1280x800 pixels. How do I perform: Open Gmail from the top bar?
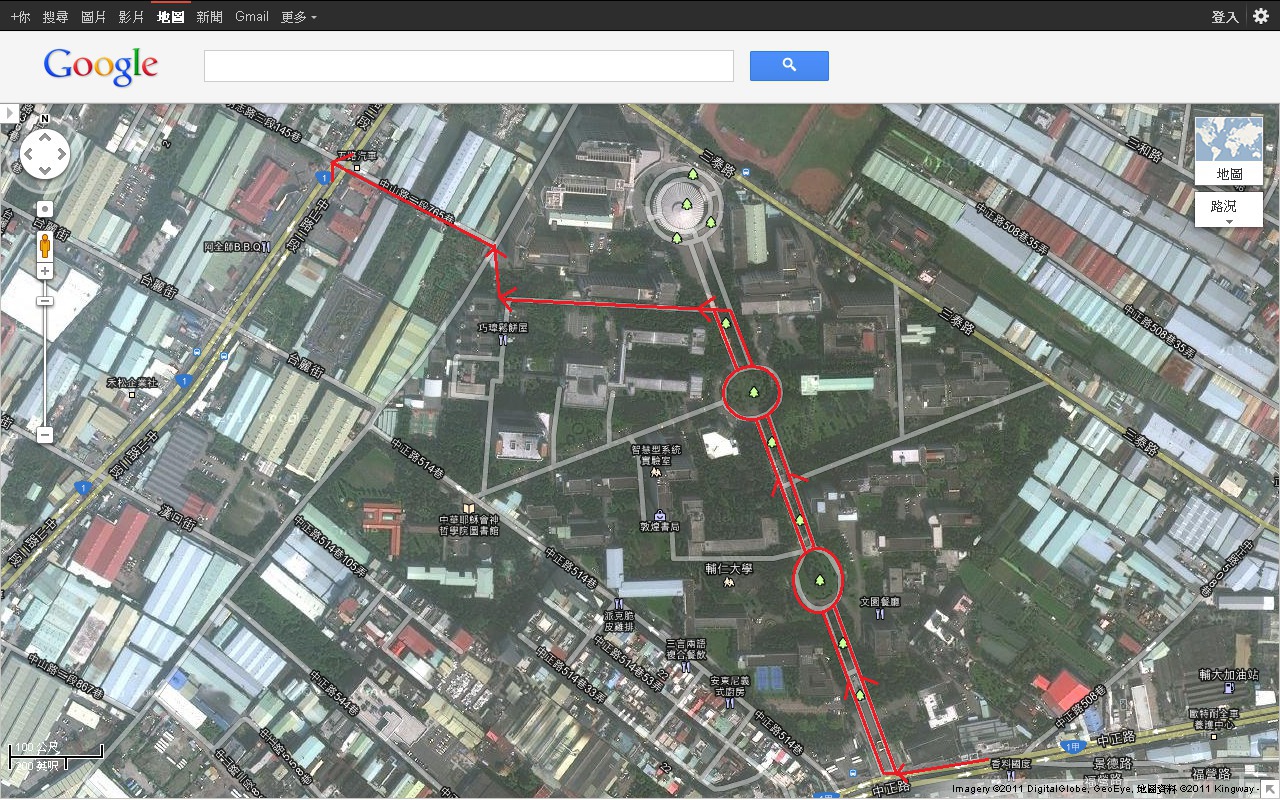pos(252,16)
